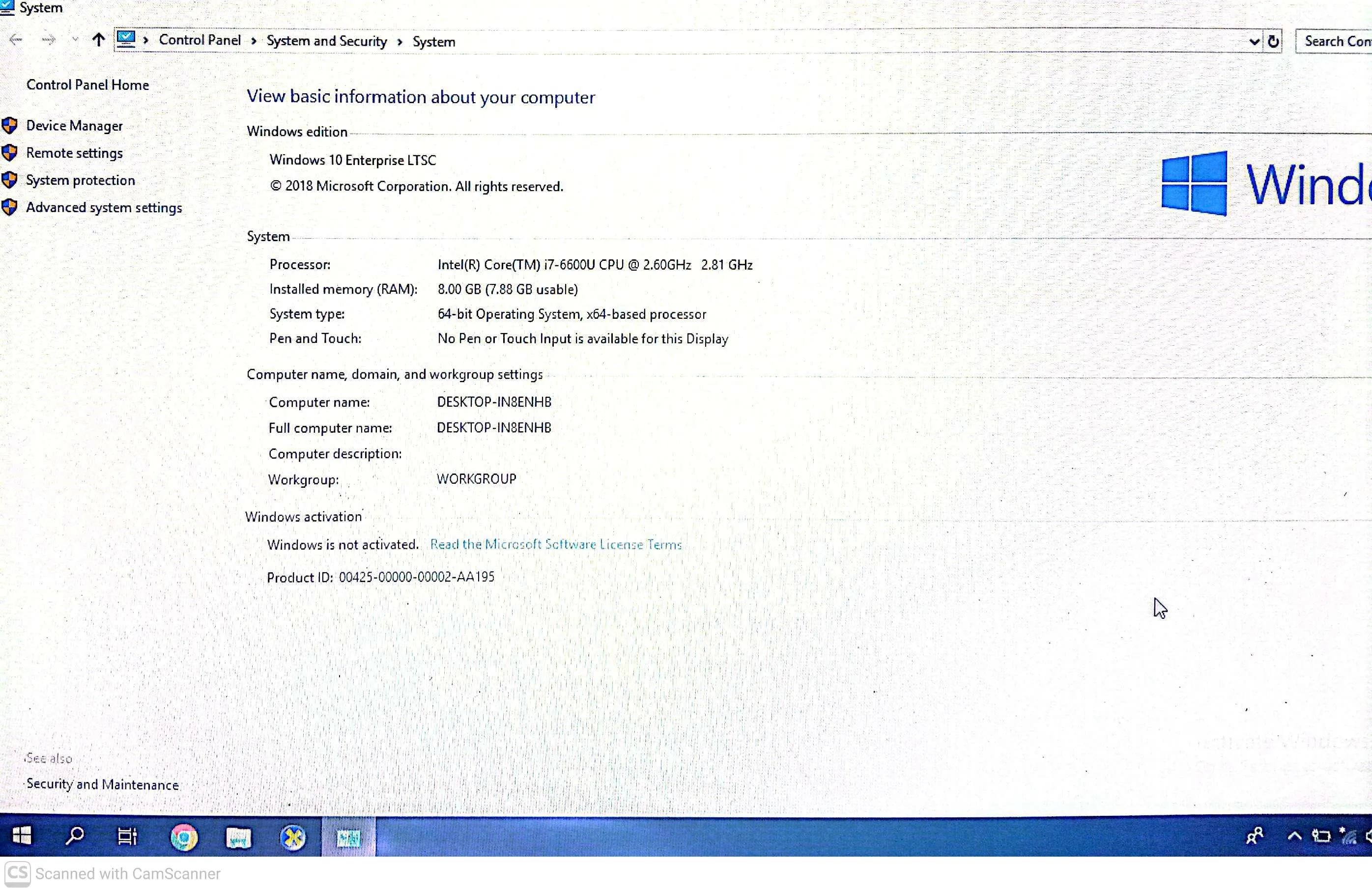The image size is (1372, 892).
Task: Open Device Manager
Action: tap(74, 126)
